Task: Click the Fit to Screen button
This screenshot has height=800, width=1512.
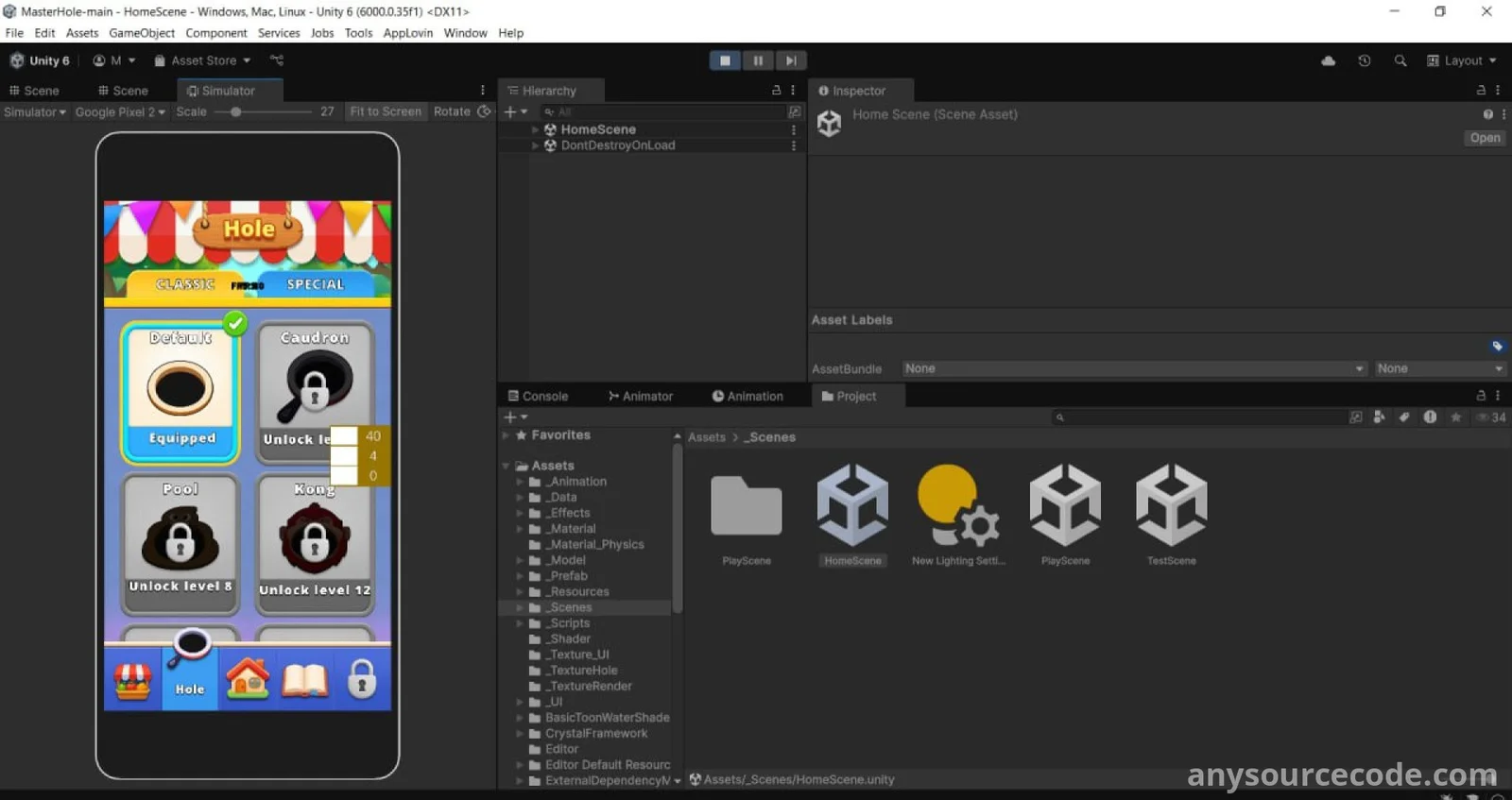Action: point(386,111)
